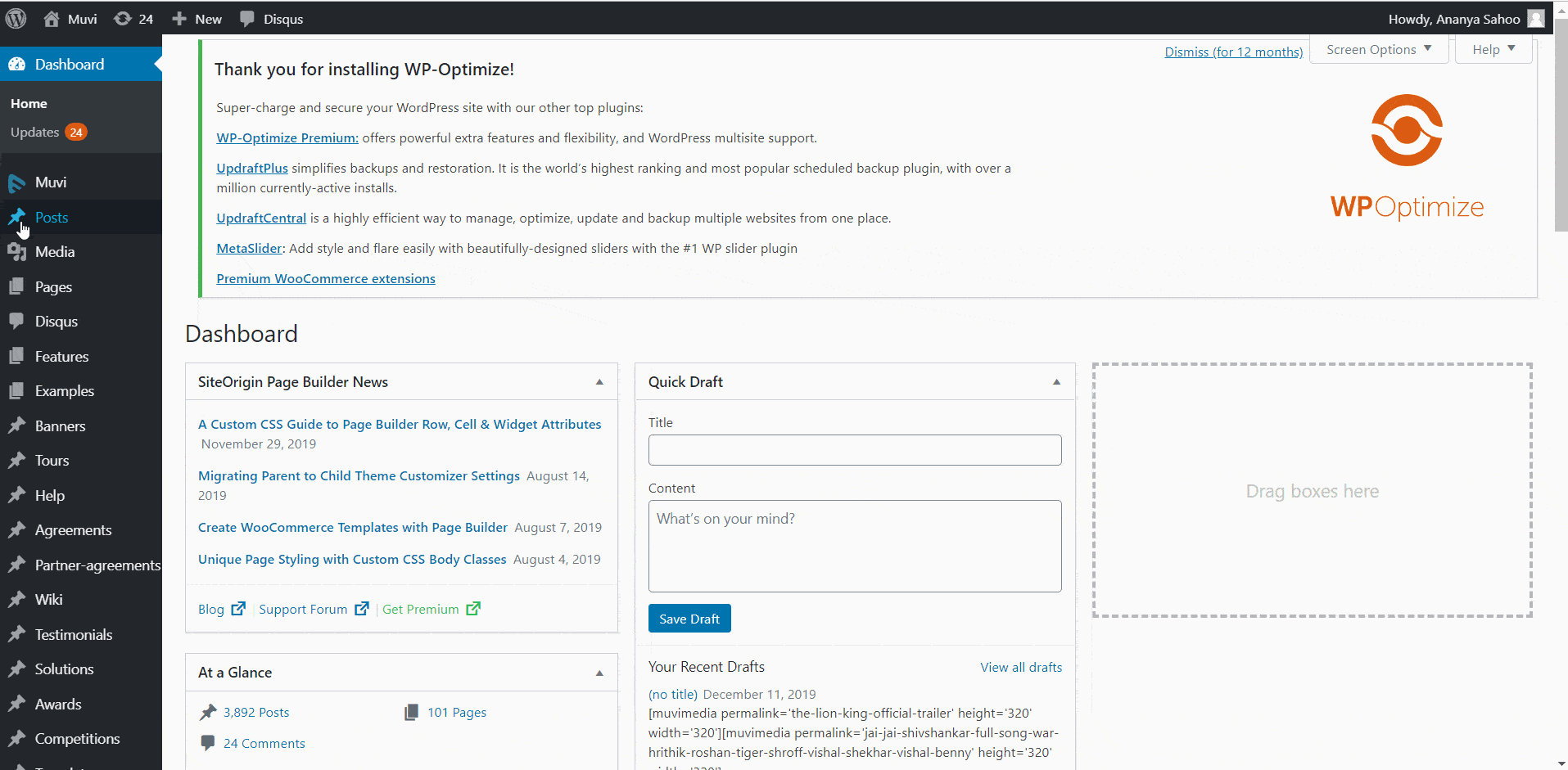
Task: Toggle the At a Glance panel
Action: coord(599,673)
